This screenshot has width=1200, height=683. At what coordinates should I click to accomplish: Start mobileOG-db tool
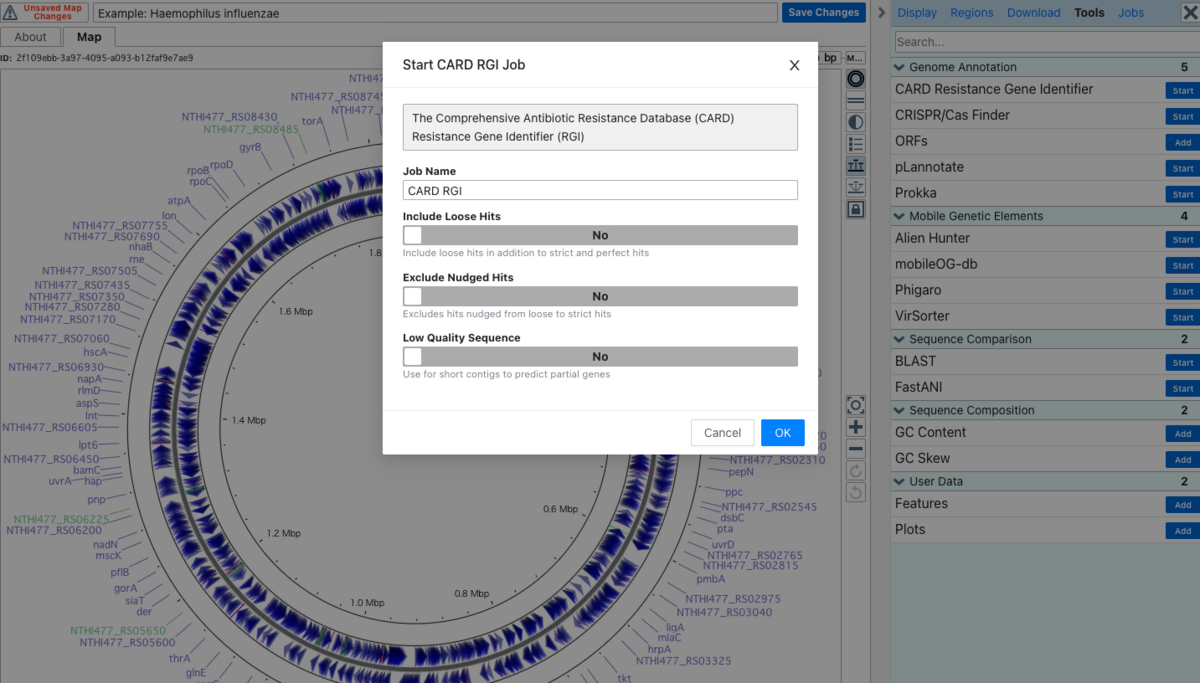pos(1183,265)
